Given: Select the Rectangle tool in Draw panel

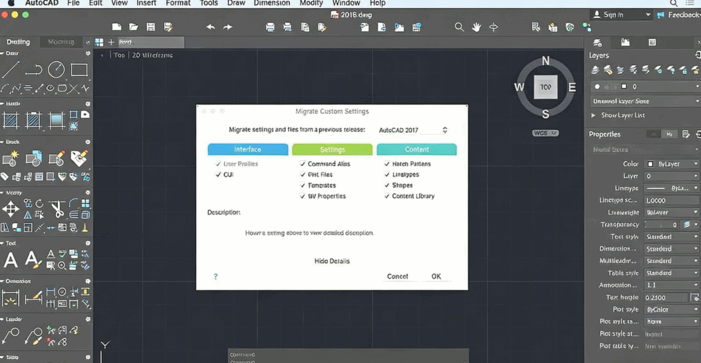Looking at the screenshot, I should pyautogui.click(x=79, y=70).
